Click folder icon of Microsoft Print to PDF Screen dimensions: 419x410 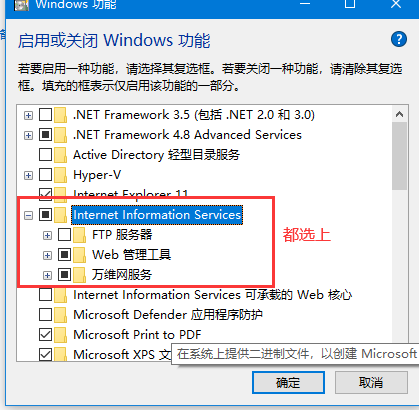[60, 335]
